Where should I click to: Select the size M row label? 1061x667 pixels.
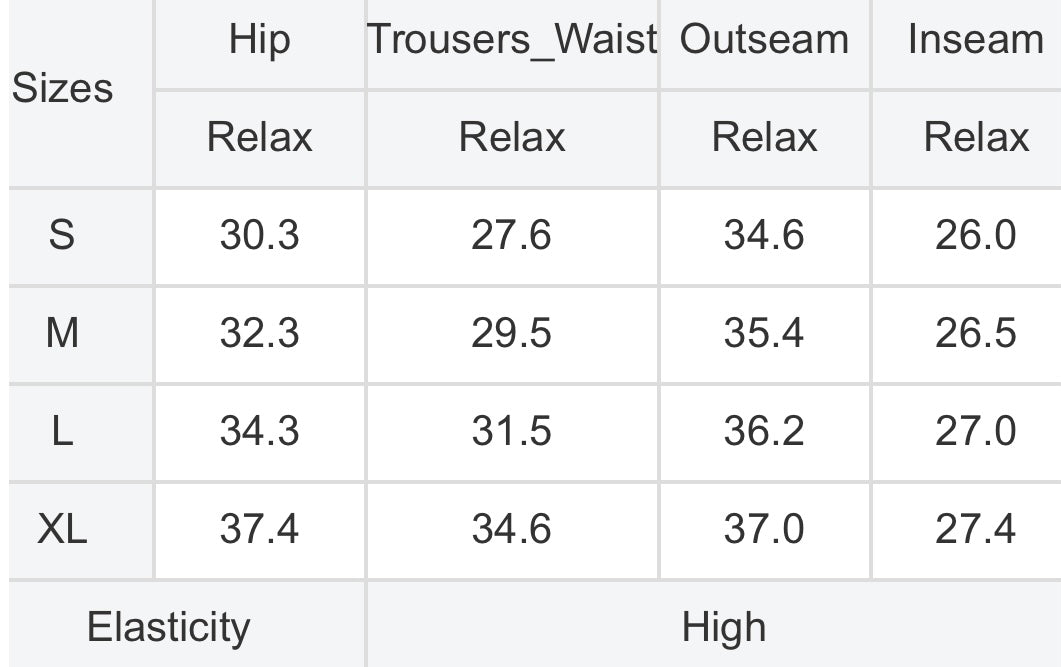coord(62,334)
